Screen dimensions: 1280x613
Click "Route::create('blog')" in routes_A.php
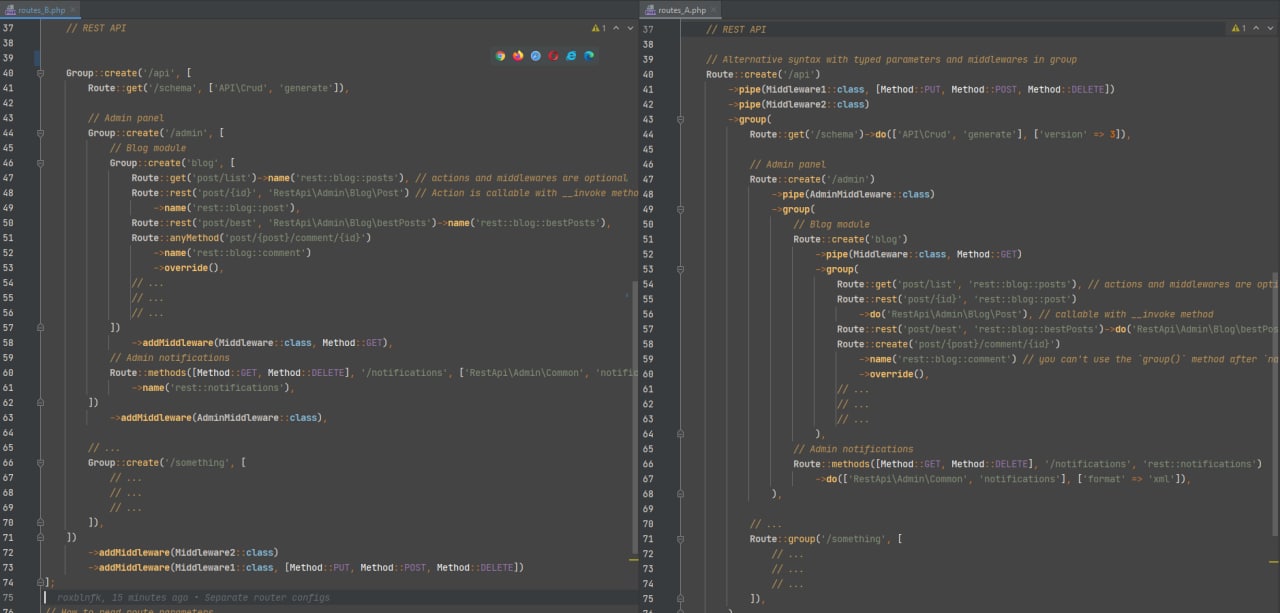(x=851, y=239)
